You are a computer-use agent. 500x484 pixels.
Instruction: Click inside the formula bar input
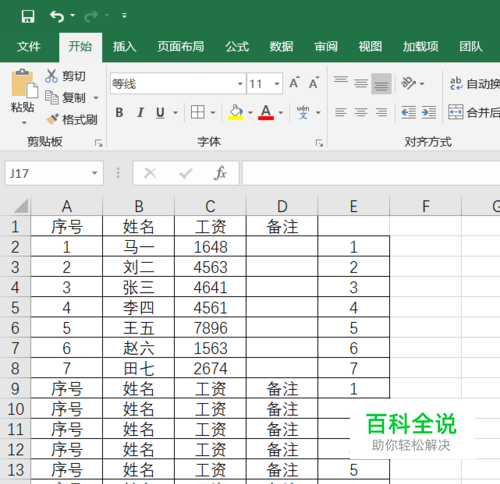click(371, 173)
